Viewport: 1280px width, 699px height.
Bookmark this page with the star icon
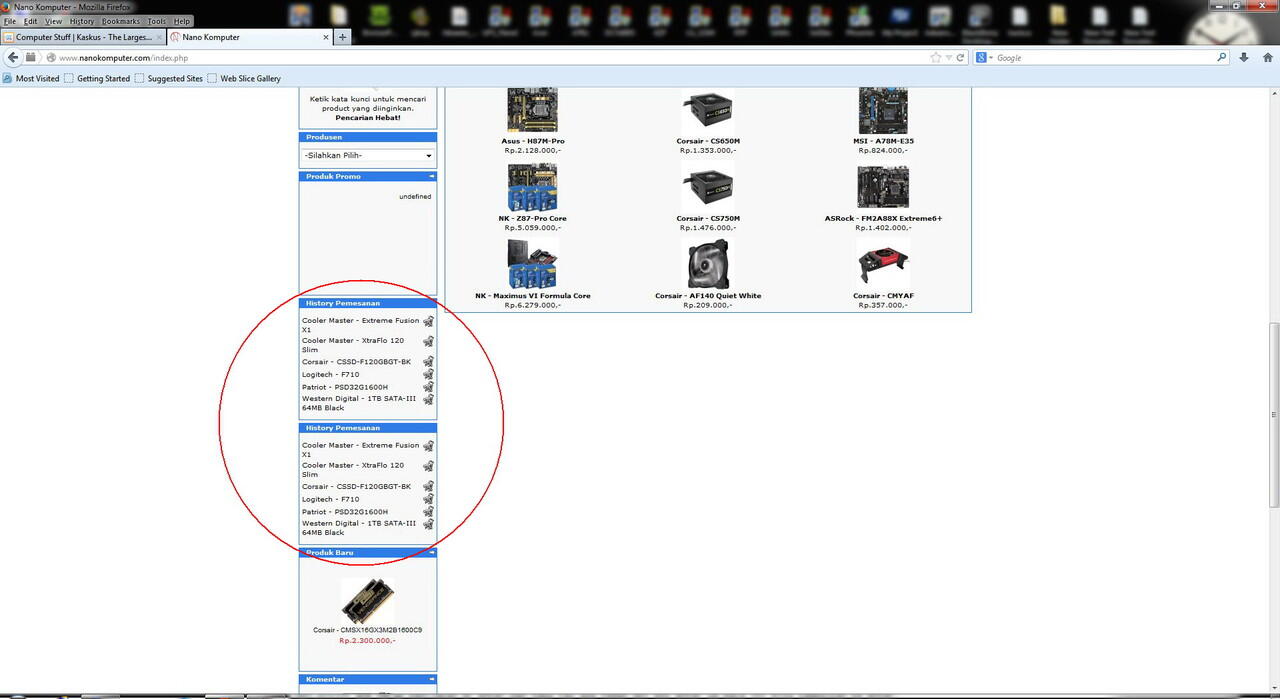tap(936, 58)
